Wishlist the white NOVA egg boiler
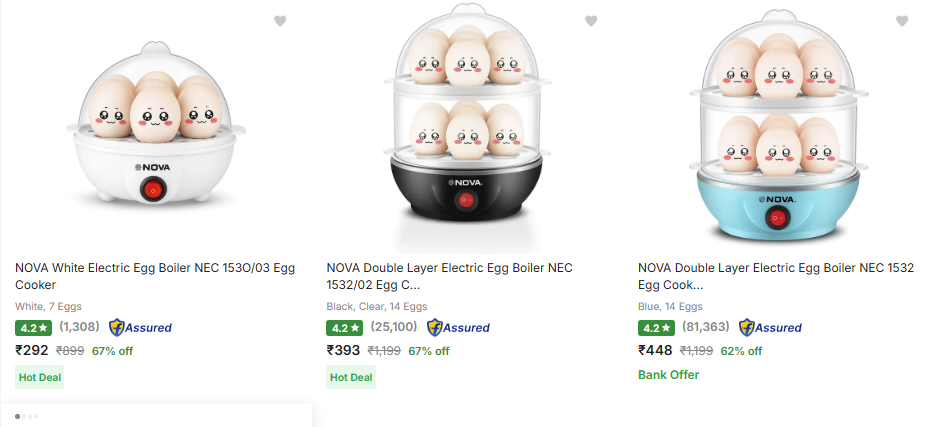 (x=280, y=21)
